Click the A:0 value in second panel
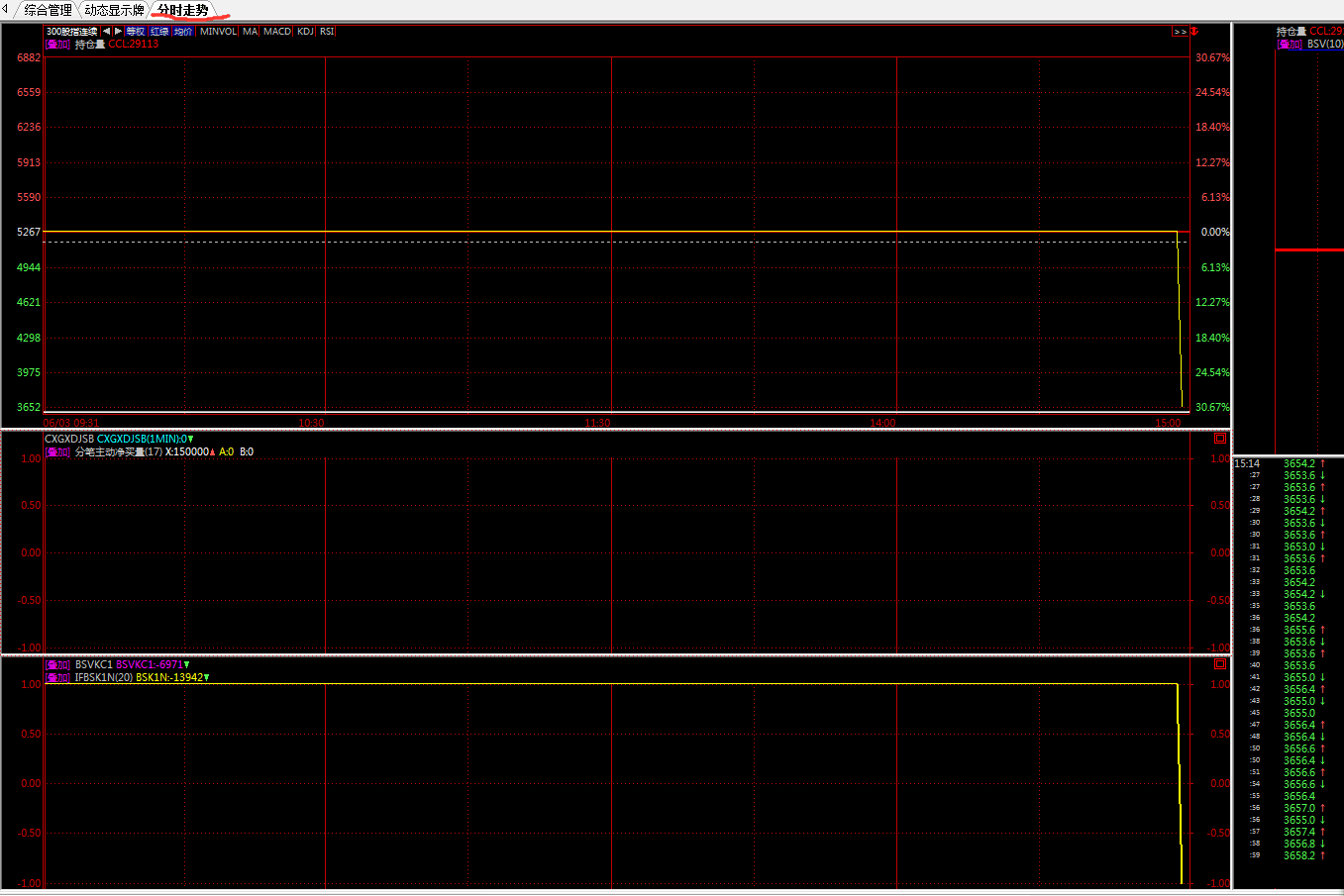Viewport: 1344px width, 896px height. click(x=227, y=451)
